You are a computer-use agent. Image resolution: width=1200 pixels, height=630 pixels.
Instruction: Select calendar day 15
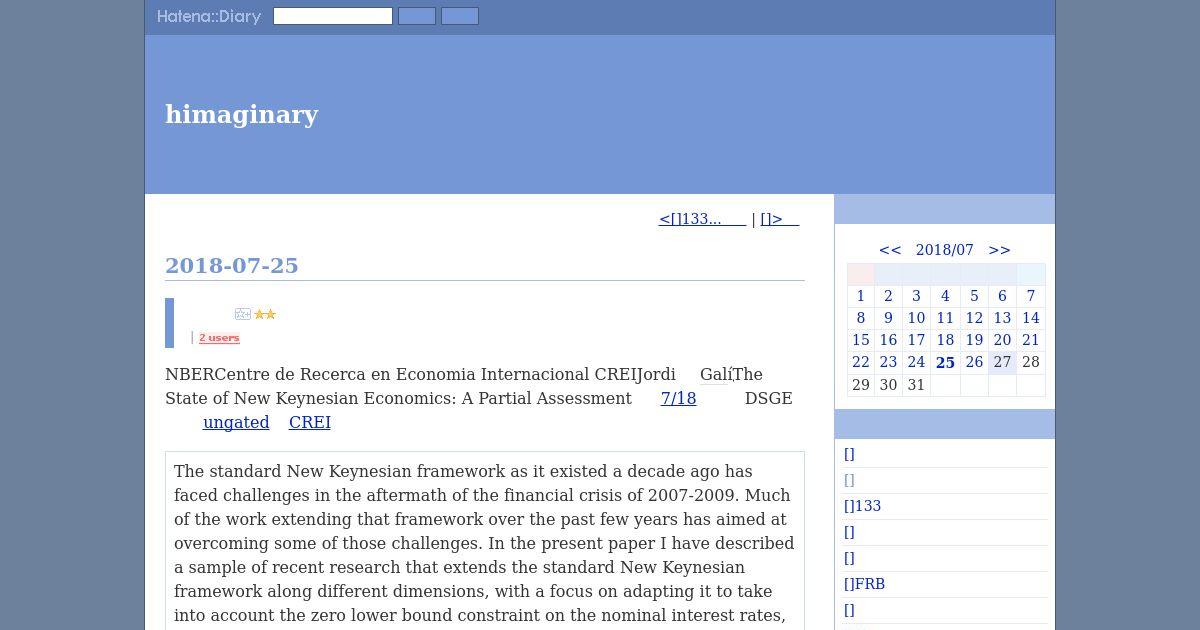[860, 340]
